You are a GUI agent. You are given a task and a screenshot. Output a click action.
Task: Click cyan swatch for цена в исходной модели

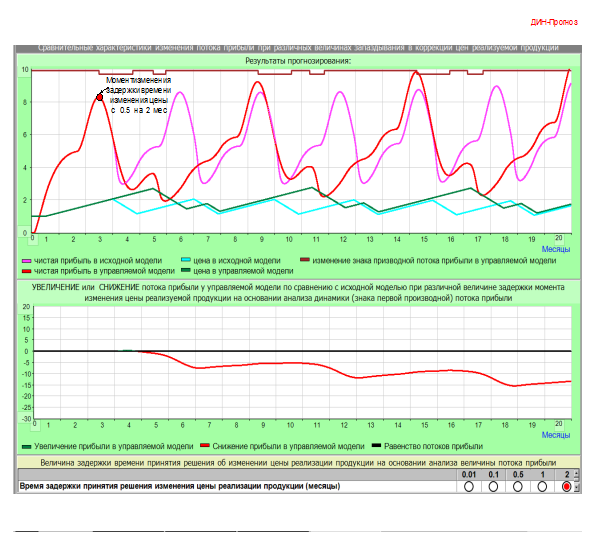pos(185,259)
